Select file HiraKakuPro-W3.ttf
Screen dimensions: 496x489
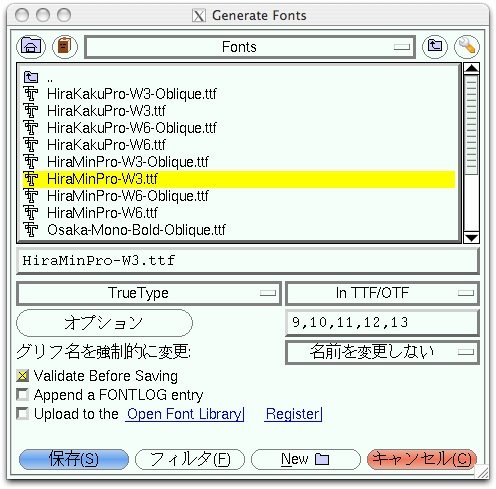click(x=106, y=111)
